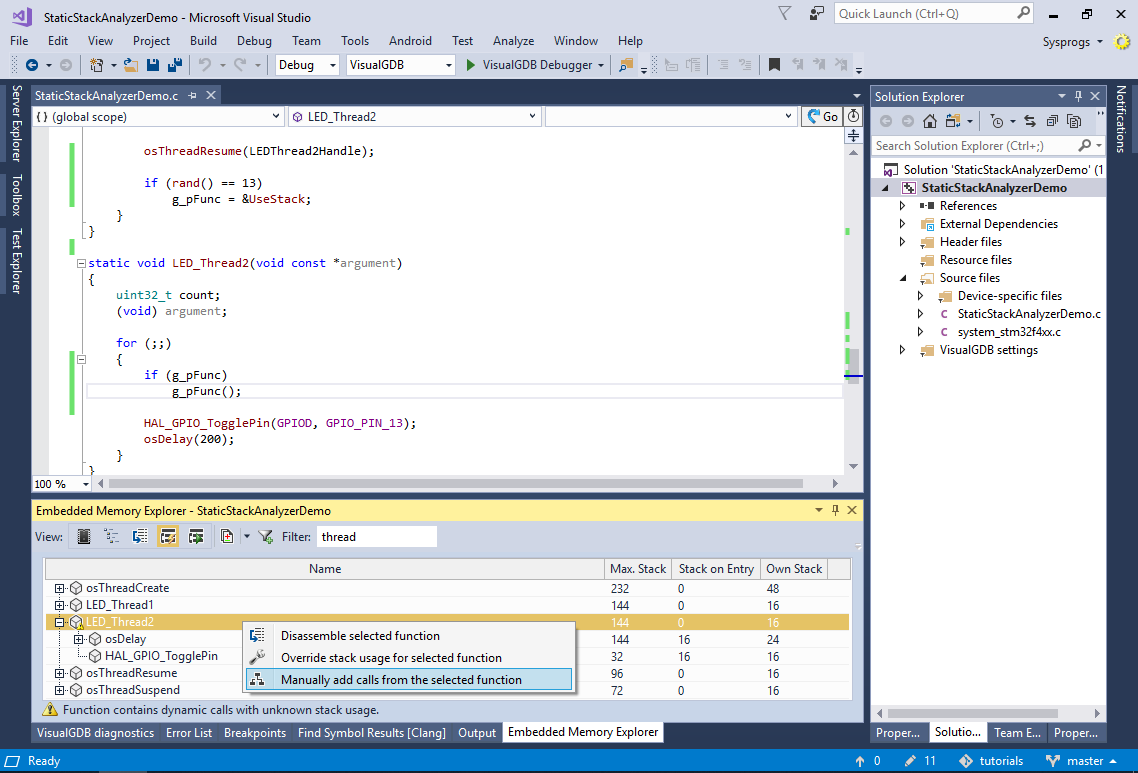
Task: Expand the Header files folder
Action: pyautogui.click(x=903, y=242)
